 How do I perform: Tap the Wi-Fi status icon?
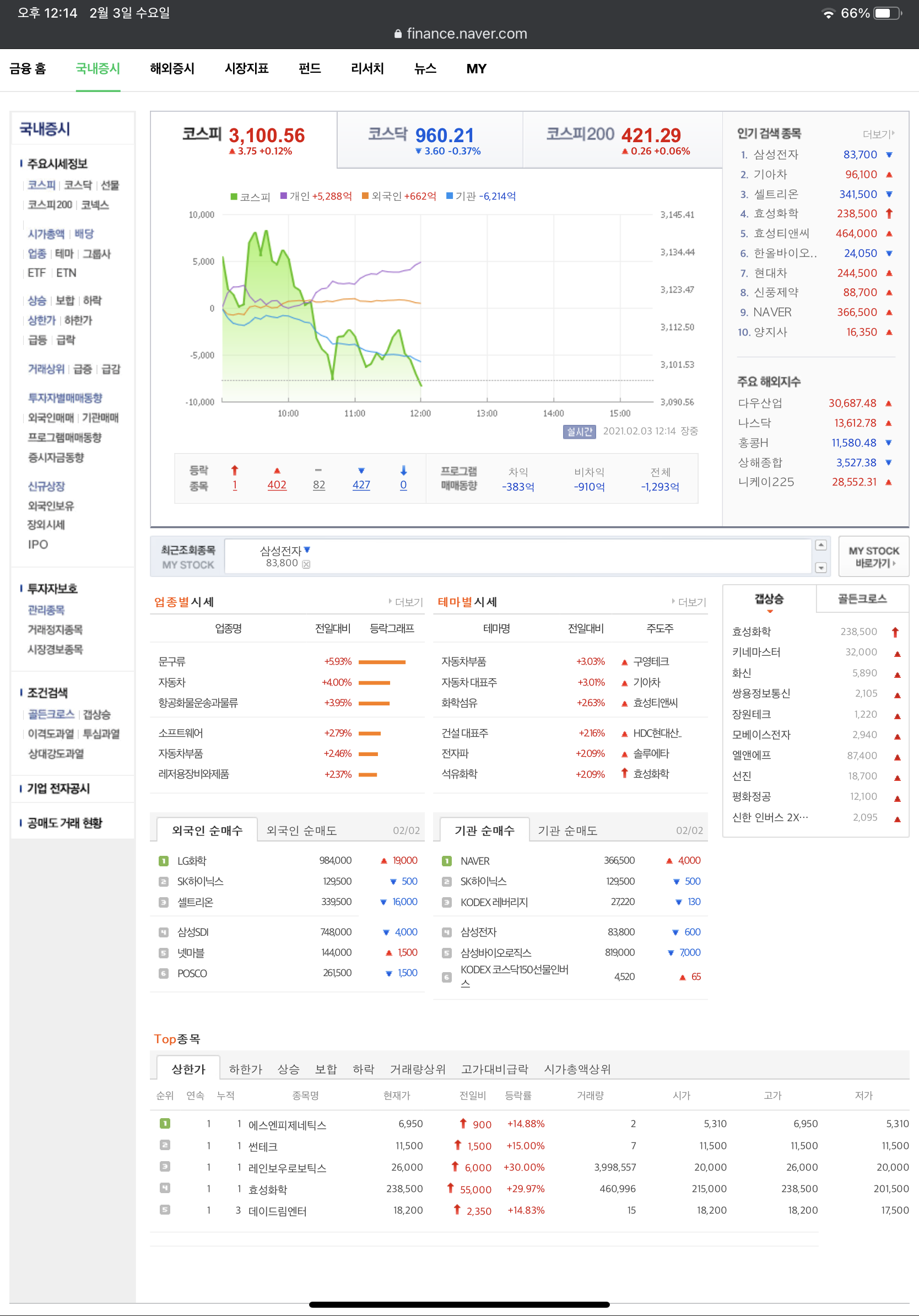click(x=828, y=13)
